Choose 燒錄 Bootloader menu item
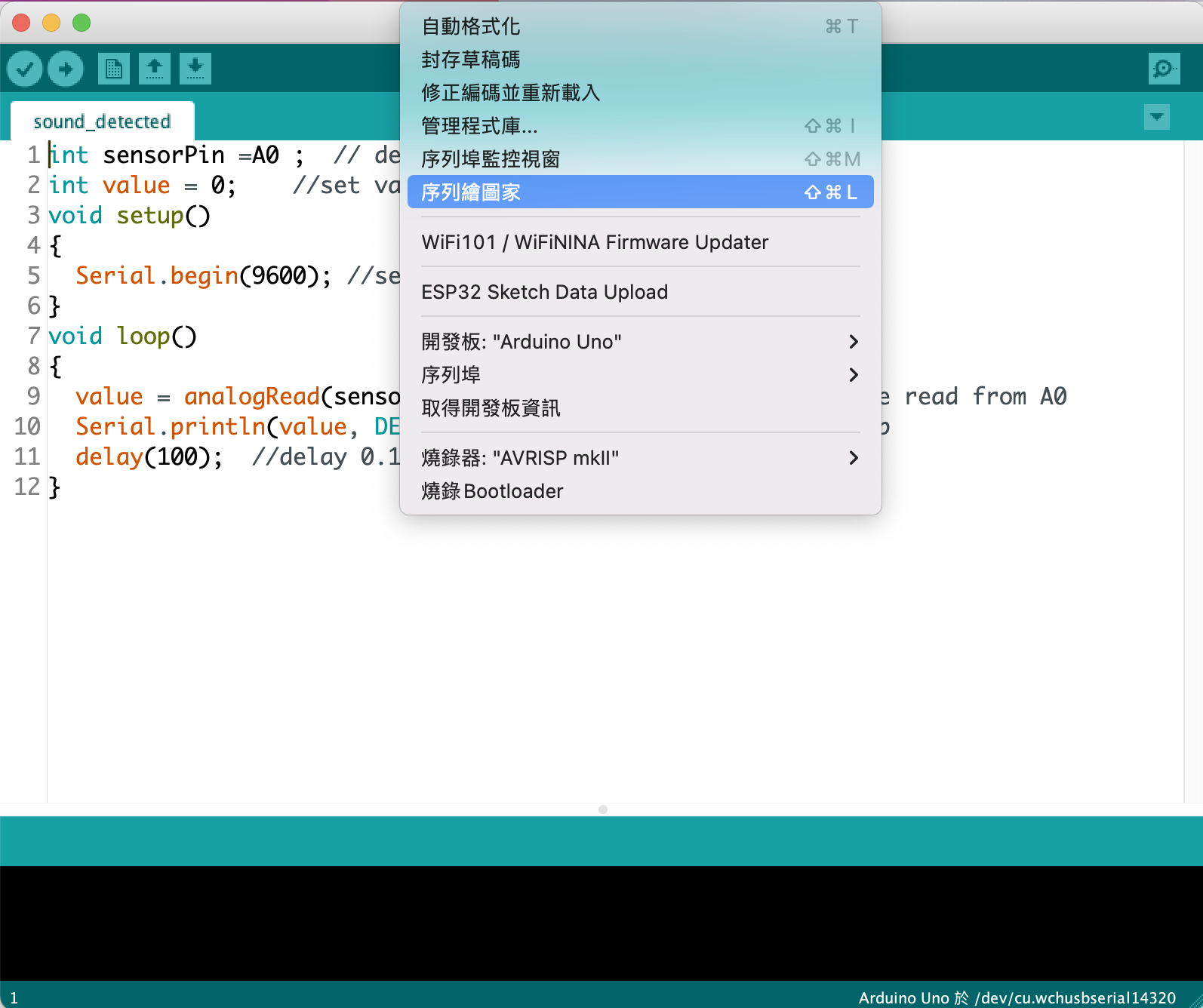 (640, 491)
